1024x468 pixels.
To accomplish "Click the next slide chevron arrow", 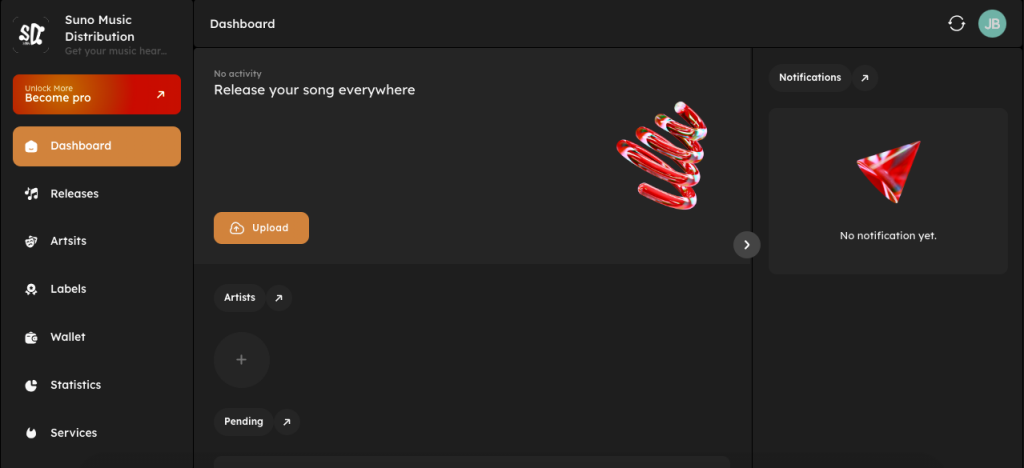I will (x=747, y=245).
